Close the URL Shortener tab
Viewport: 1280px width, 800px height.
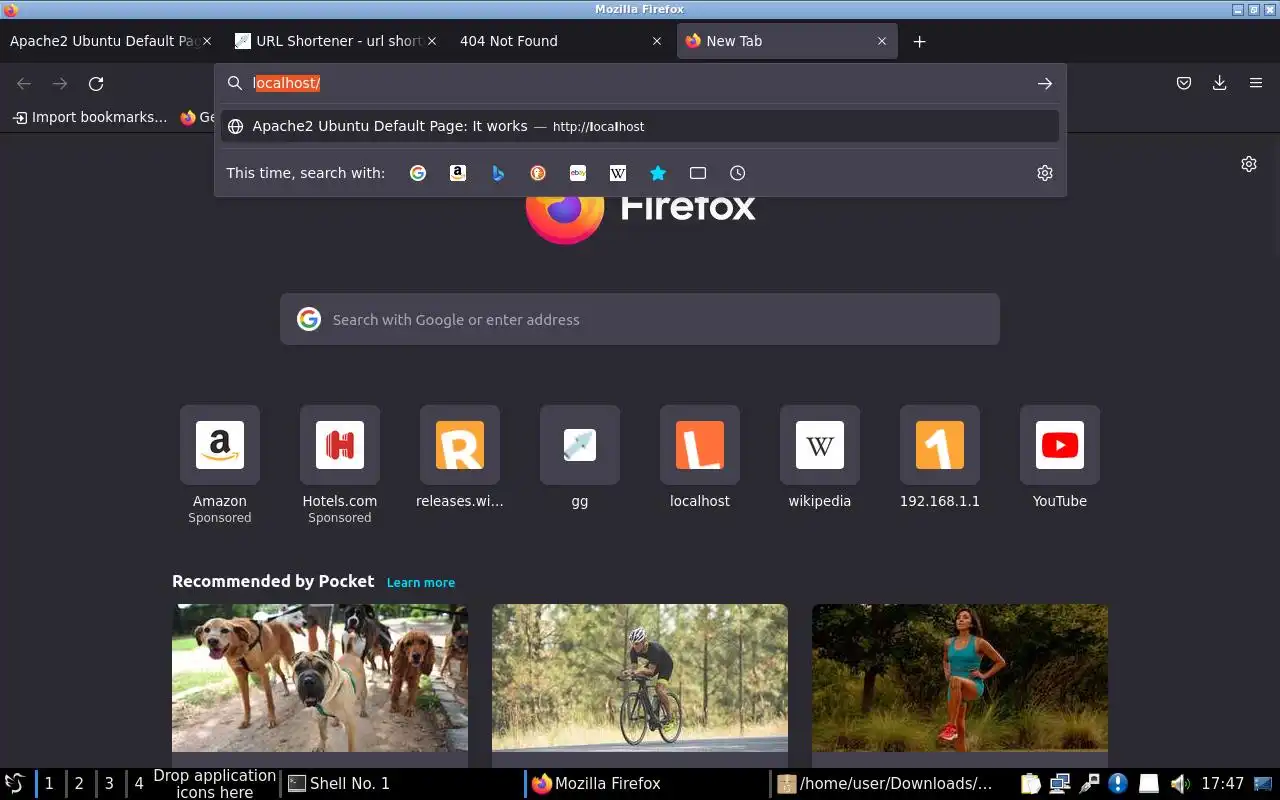pos(432,41)
